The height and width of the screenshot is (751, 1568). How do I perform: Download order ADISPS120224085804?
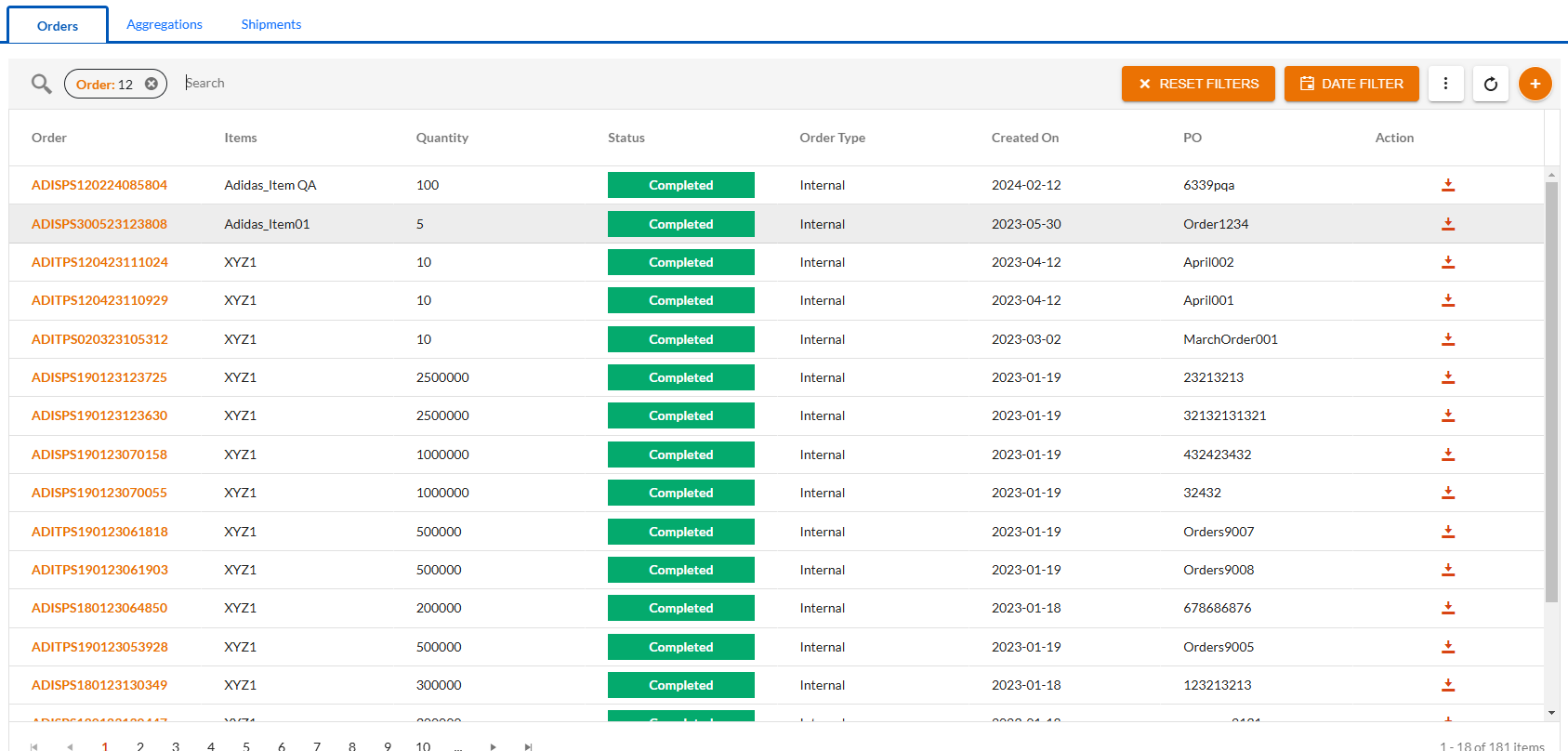coord(1447,185)
